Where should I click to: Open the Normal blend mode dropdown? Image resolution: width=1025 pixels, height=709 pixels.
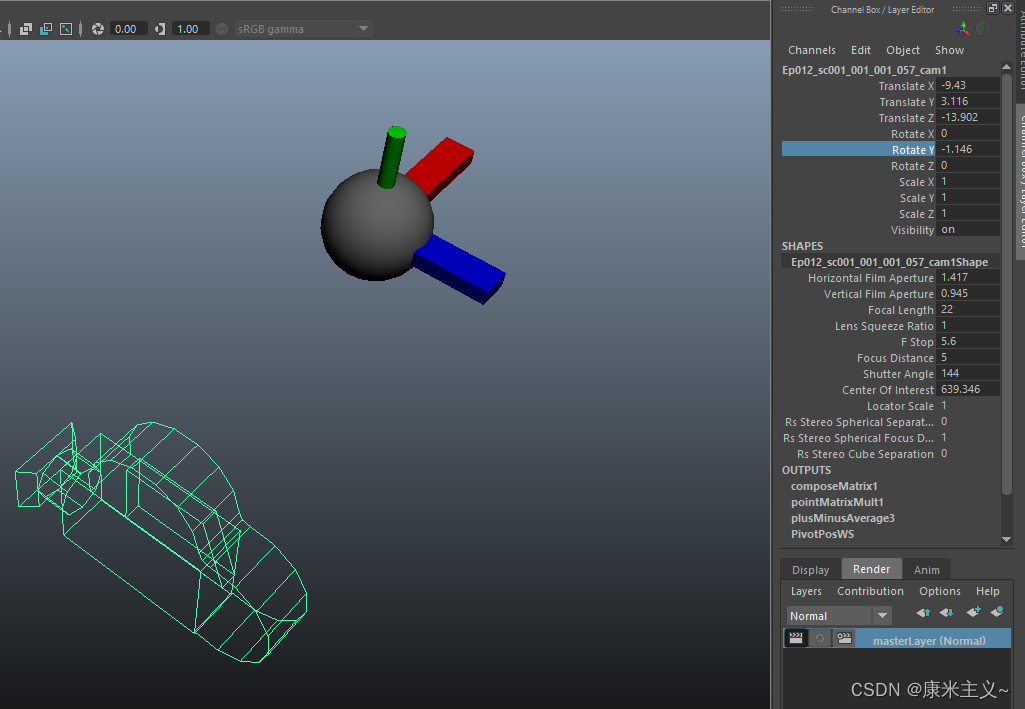(x=839, y=616)
